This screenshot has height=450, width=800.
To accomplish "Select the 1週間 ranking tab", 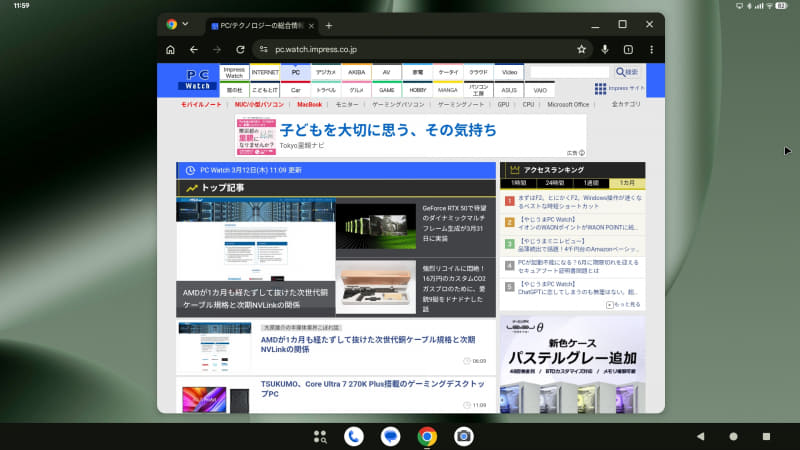I will [x=591, y=183].
